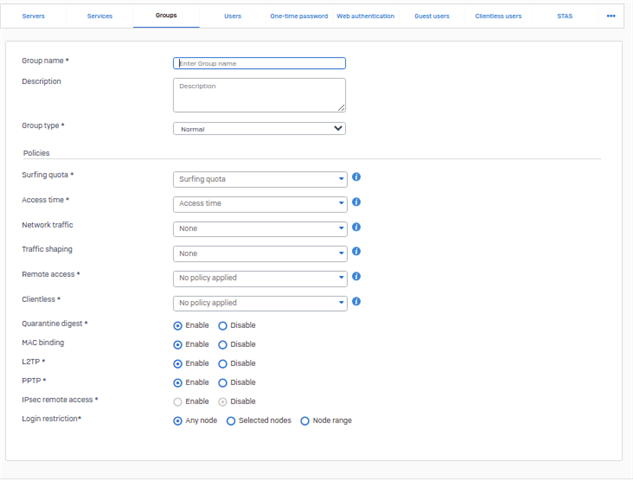Viewport: 633px width, 480px height.
Task: Open the three-dots more tabs menu
Action: 611,16
